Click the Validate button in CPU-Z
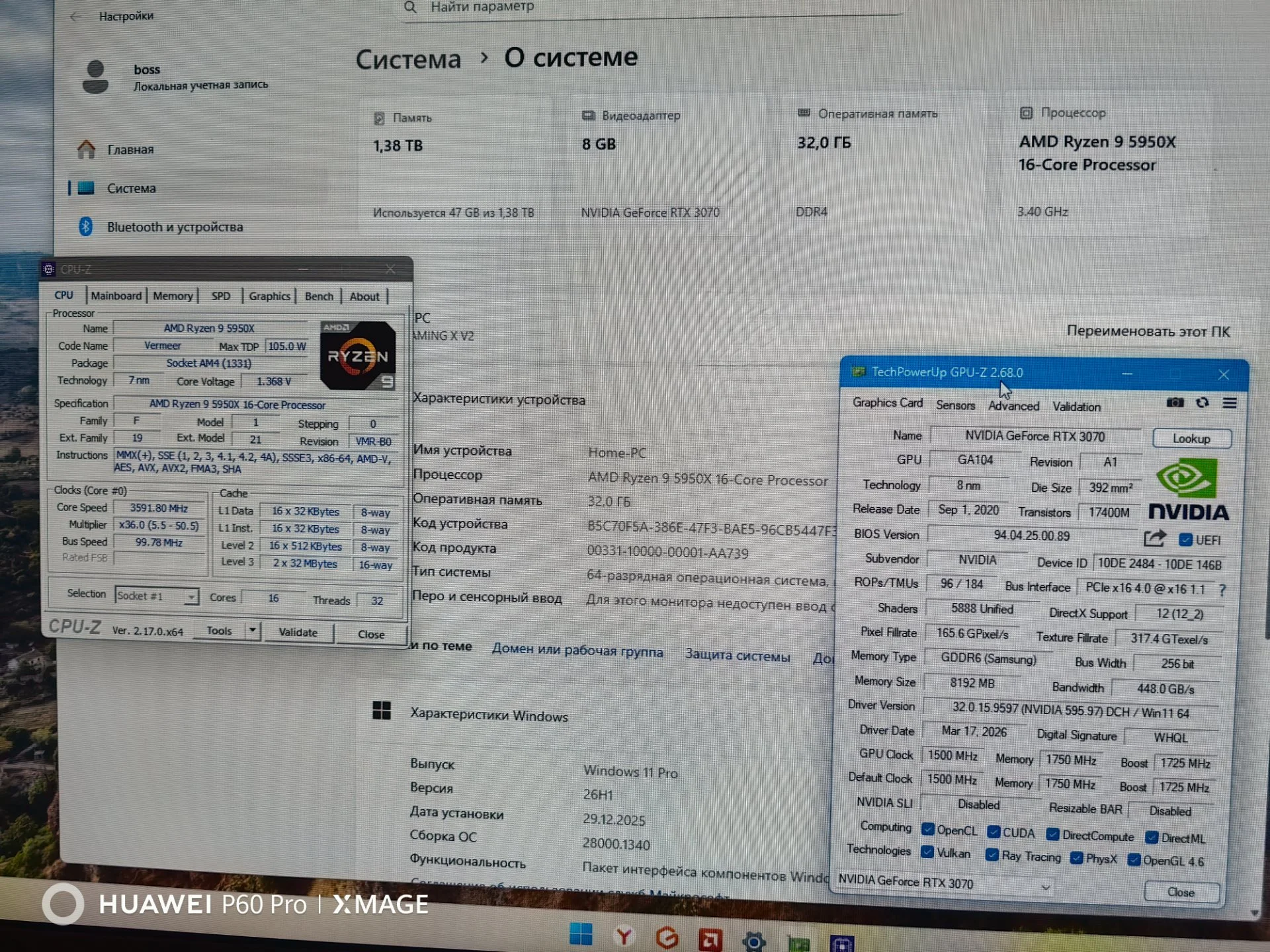 (x=298, y=632)
